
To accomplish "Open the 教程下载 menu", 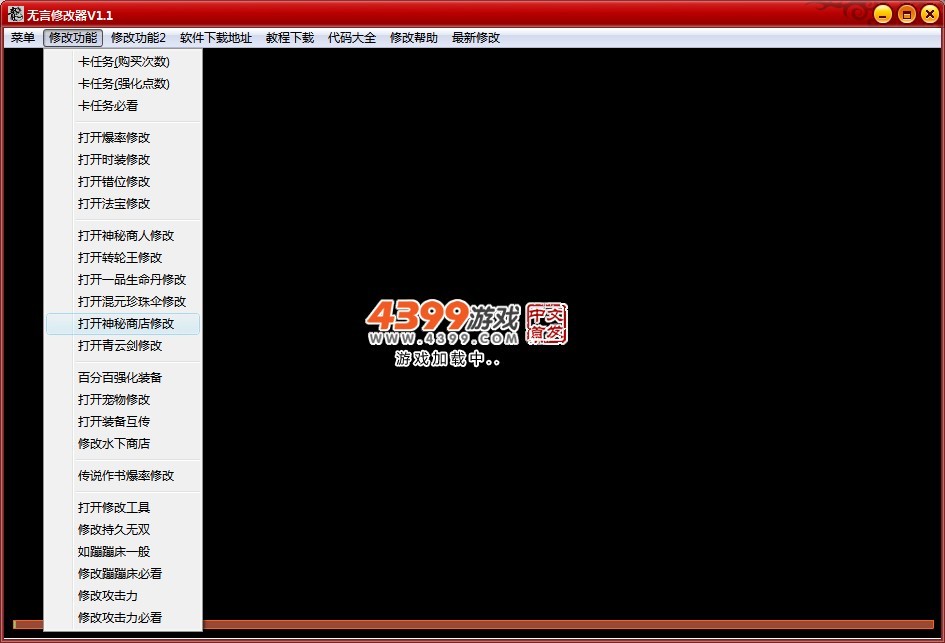I will click(x=290, y=38).
